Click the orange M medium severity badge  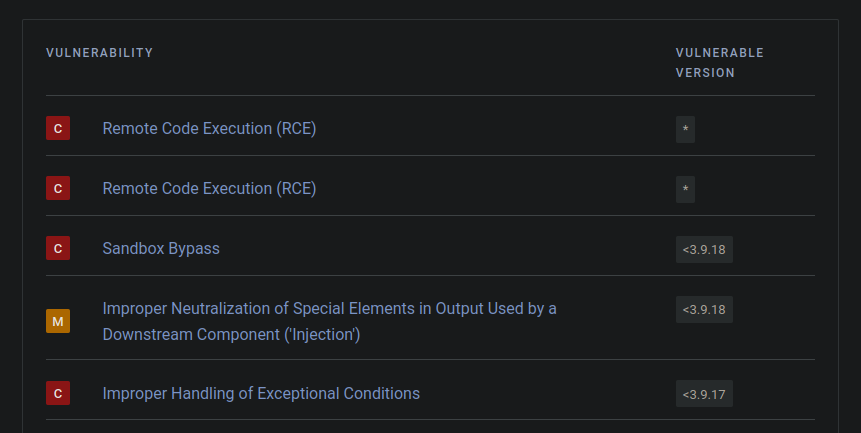coord(58,321)
